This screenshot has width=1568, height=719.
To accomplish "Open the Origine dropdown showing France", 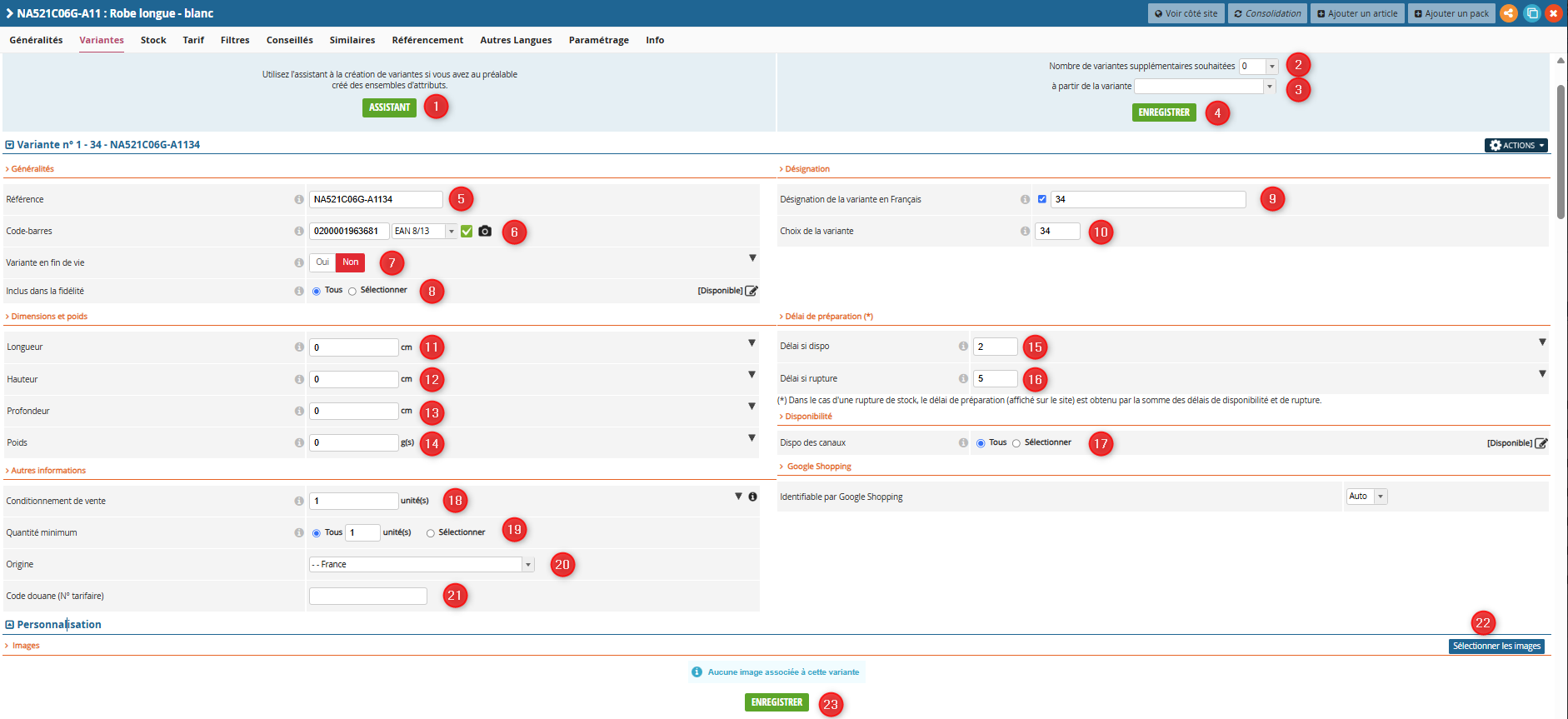I will pyautogui.click(x=422, y=565).
